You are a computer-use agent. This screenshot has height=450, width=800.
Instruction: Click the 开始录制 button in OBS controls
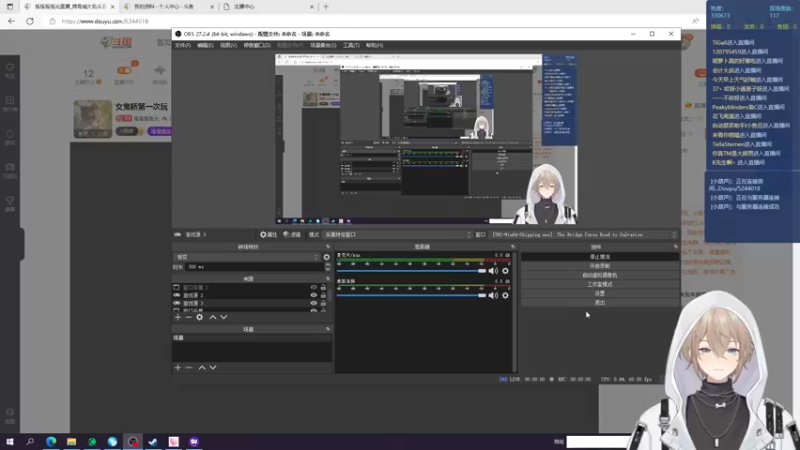pyautogui.click(x=599, y=266)
